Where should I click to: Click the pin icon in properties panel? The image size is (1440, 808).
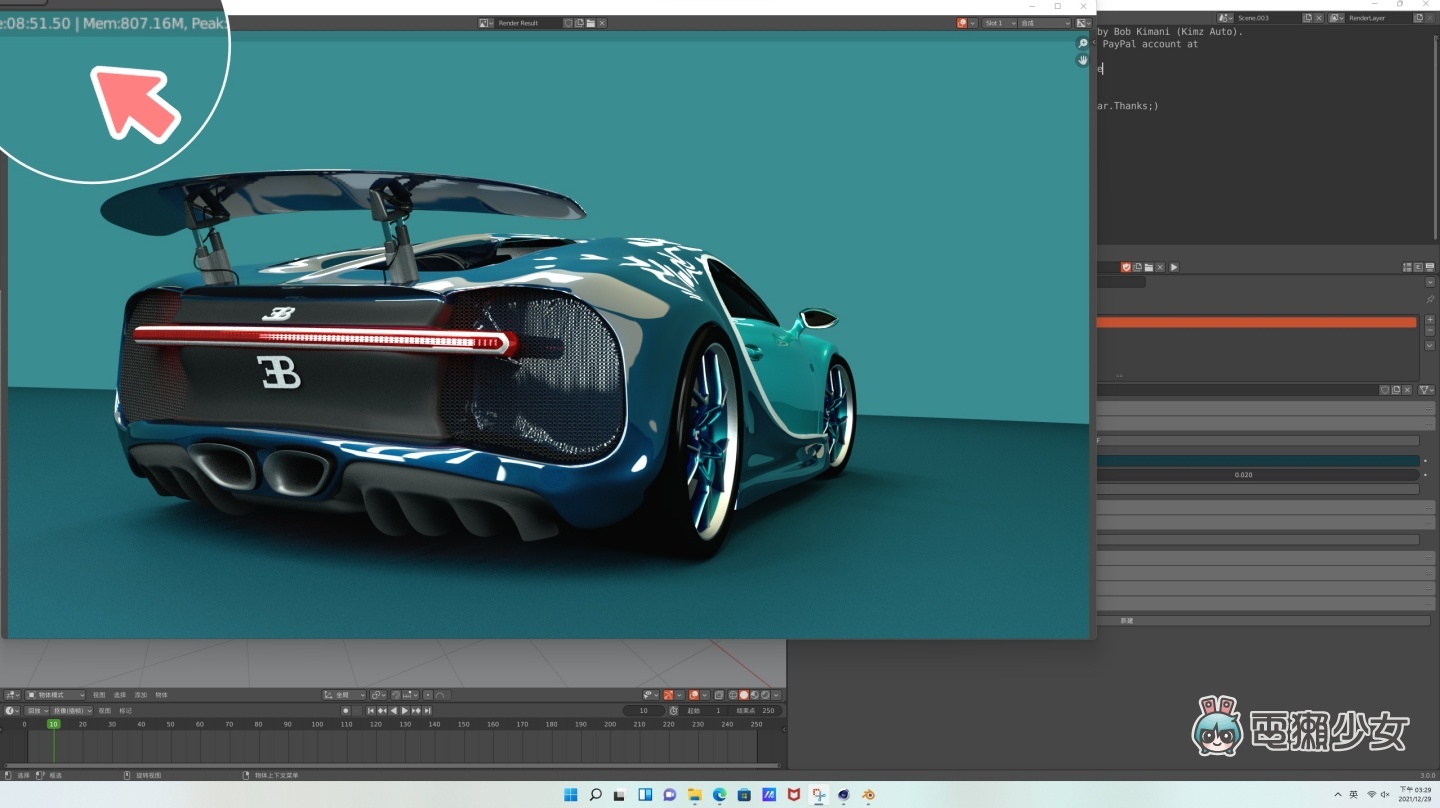pos(1429,299)
